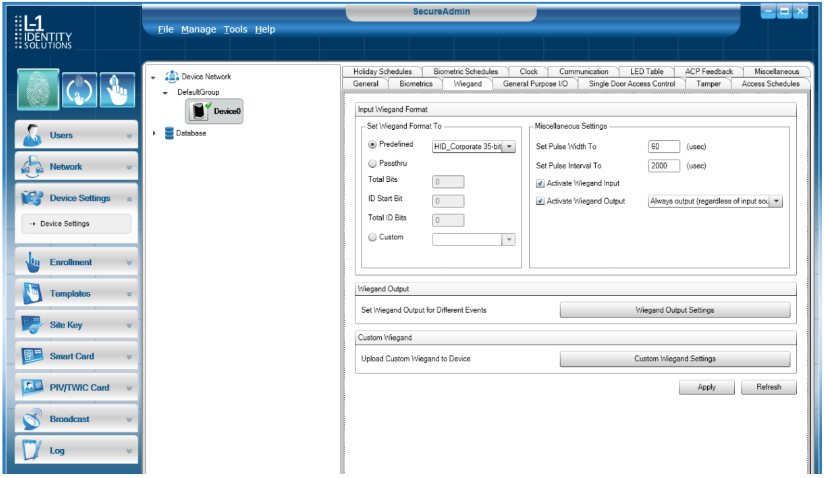Click the L-1 Identity Solutions logo
Viewport: 824px width, 478px height.
click(43, 32)
